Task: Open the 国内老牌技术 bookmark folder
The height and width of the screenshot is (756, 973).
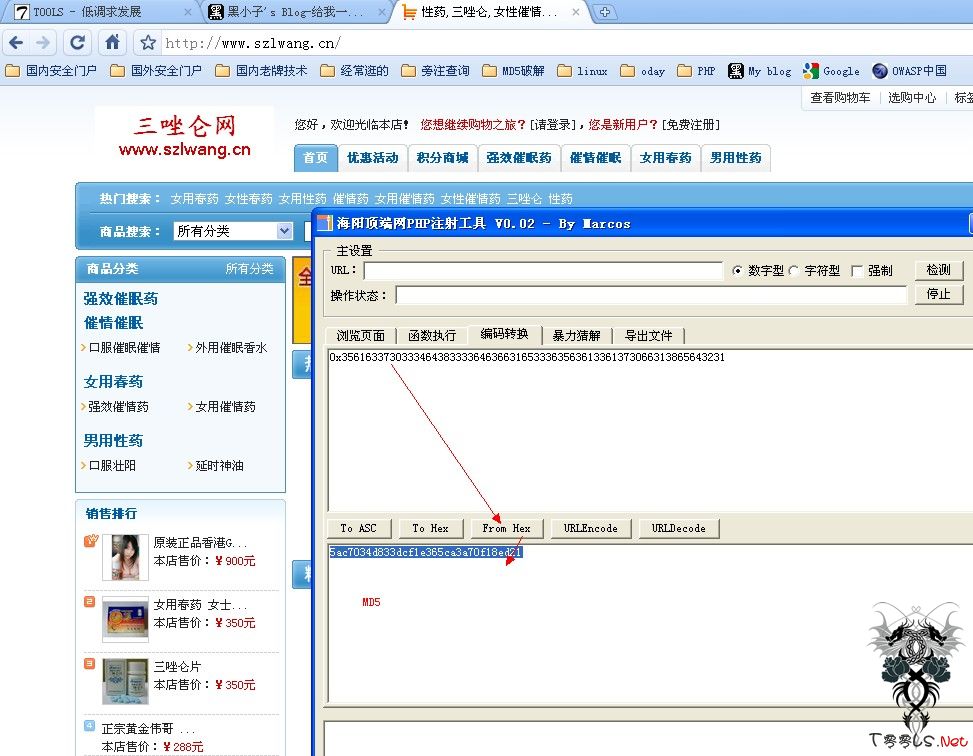Action: [x=261, y=71]
